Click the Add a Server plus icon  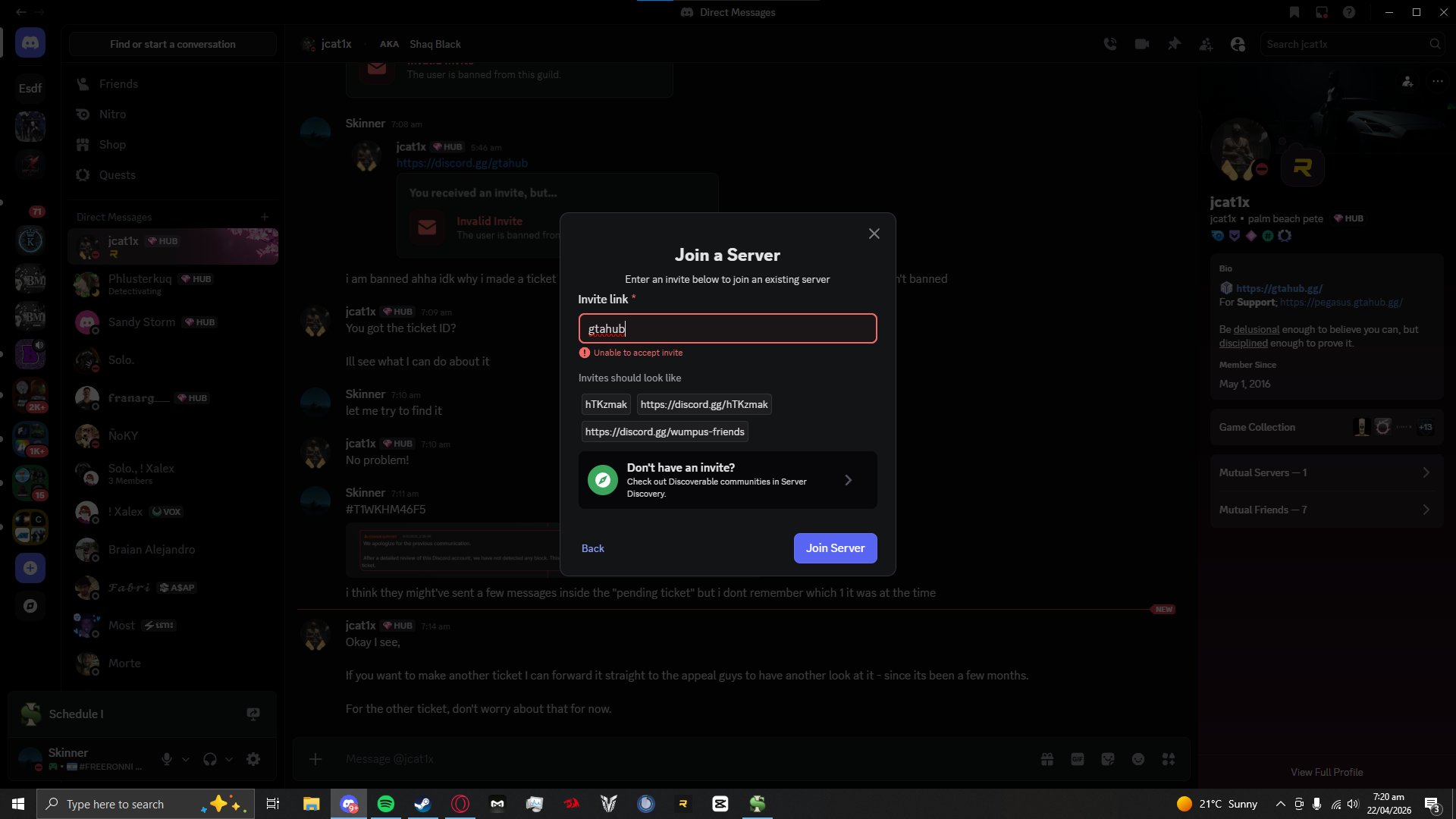pyautogui.click(x=30, y=568)
